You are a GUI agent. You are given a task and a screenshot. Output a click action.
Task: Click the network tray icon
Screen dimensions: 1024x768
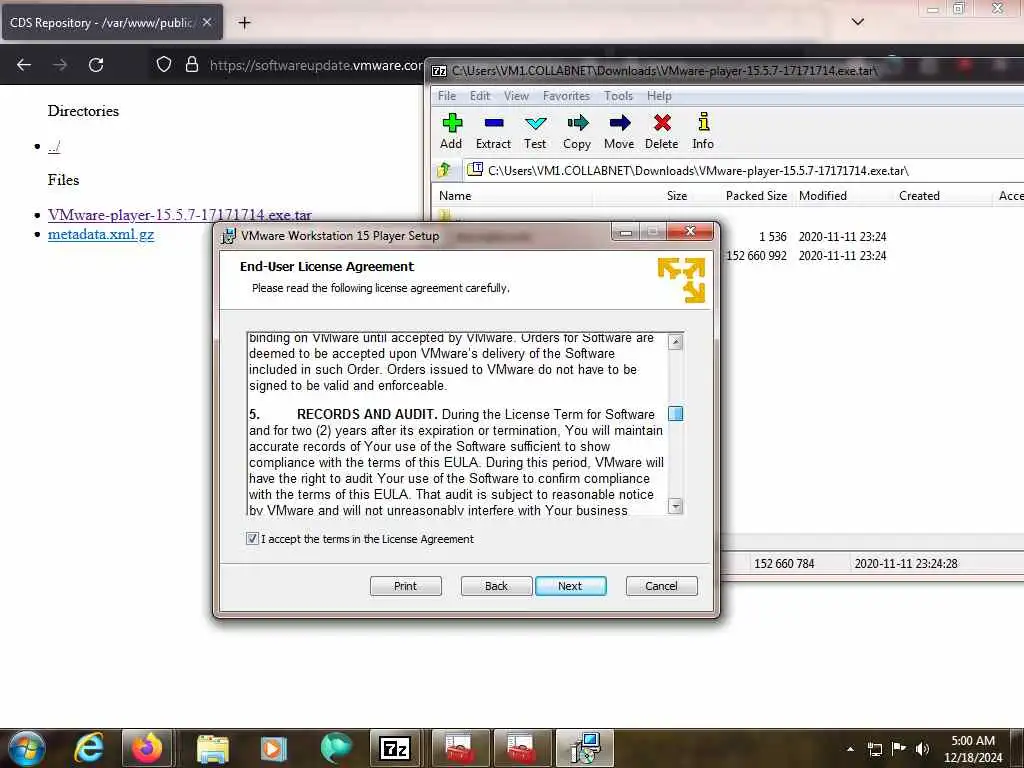tap(874, 749)
